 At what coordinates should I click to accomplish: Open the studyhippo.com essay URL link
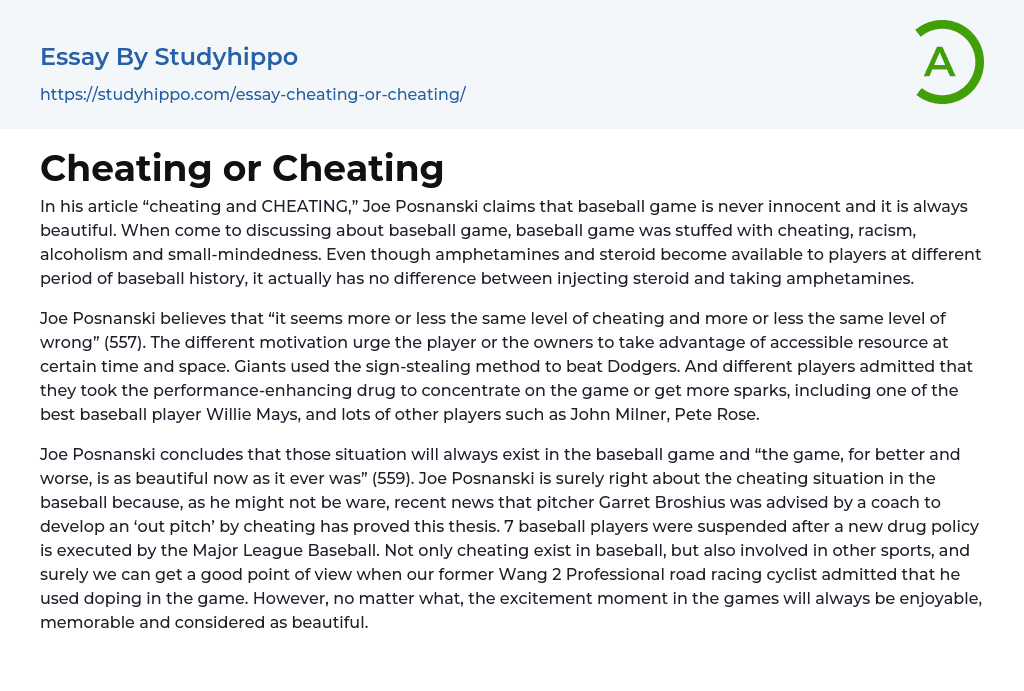click(x=253, y=95)
